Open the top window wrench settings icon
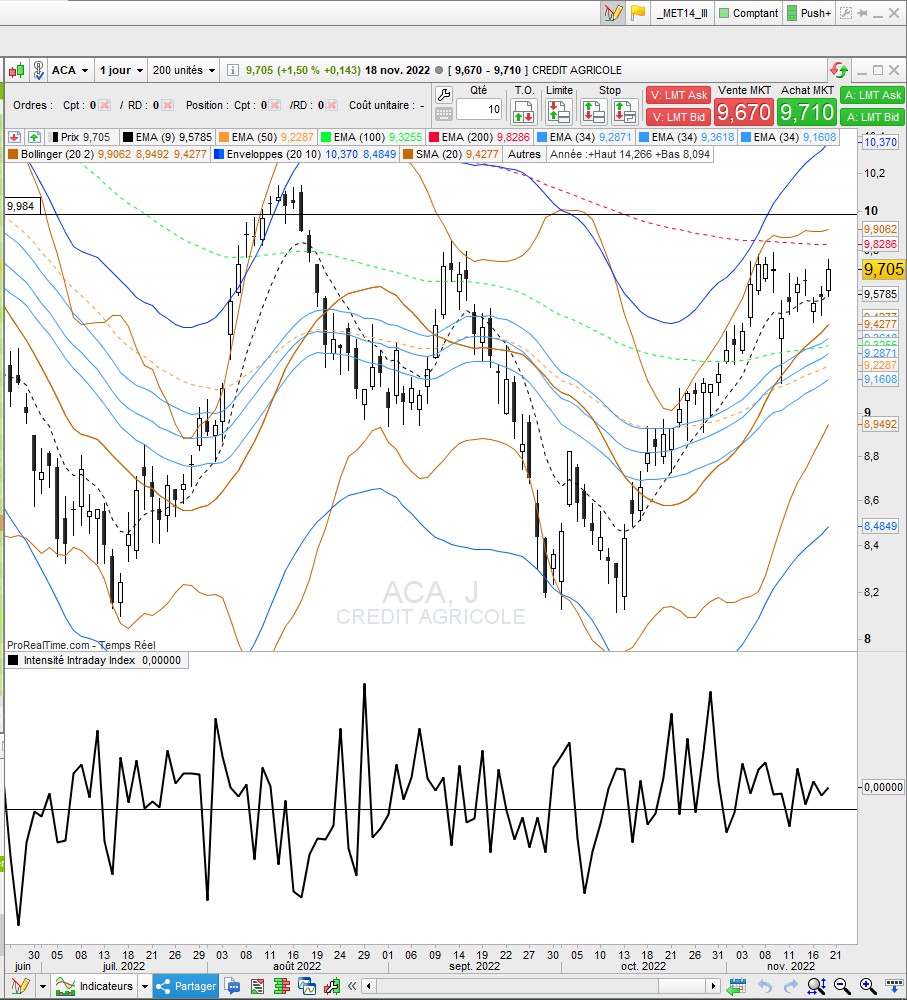This screenshot has height=1000, width=907. pos(846,13)
